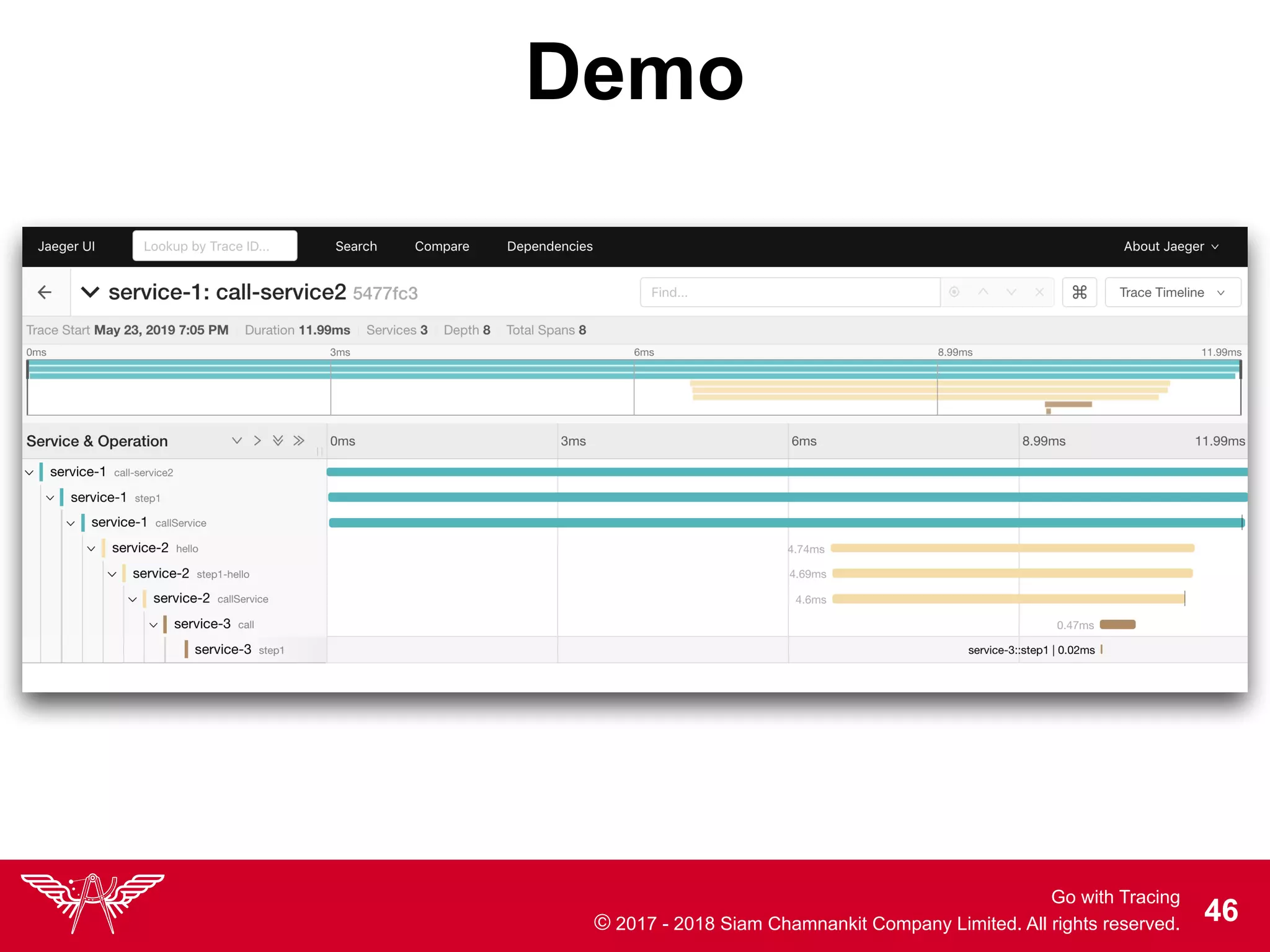Click the focus search matches target icon

pos(954,292)
